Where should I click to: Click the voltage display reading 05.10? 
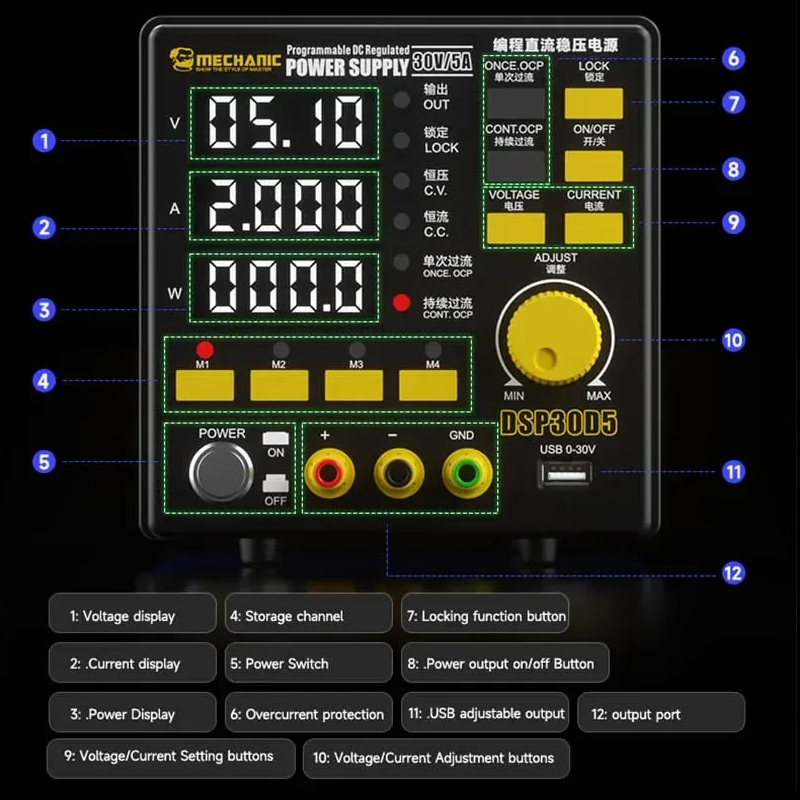286,123
